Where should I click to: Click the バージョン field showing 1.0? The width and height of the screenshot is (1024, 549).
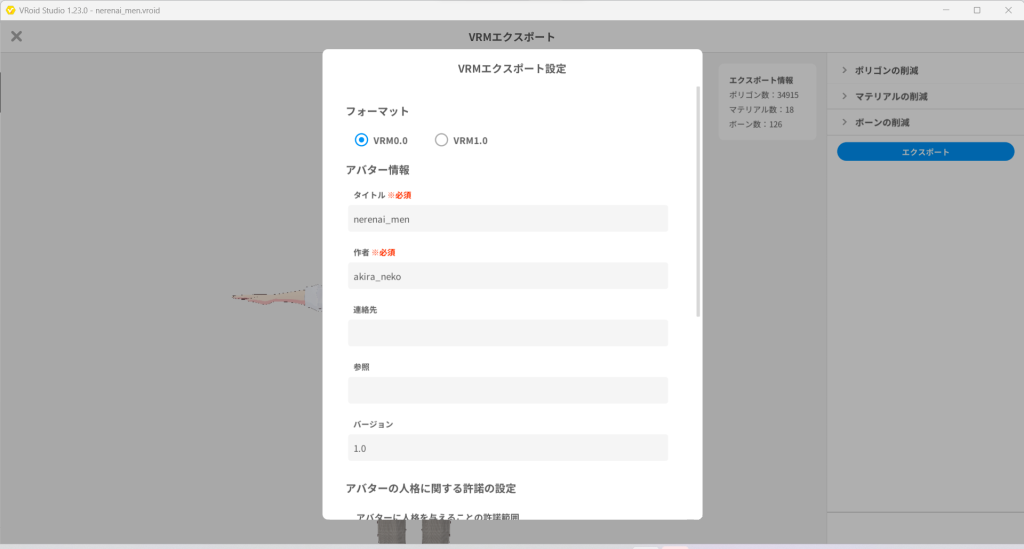507,448
